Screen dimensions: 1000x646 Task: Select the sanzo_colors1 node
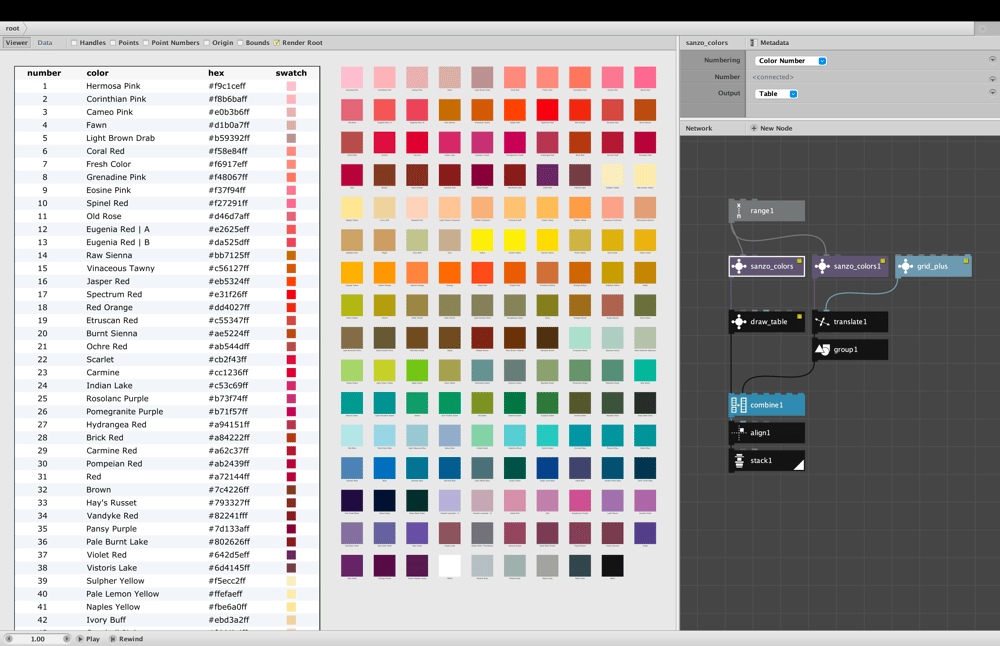coord(850,266)
